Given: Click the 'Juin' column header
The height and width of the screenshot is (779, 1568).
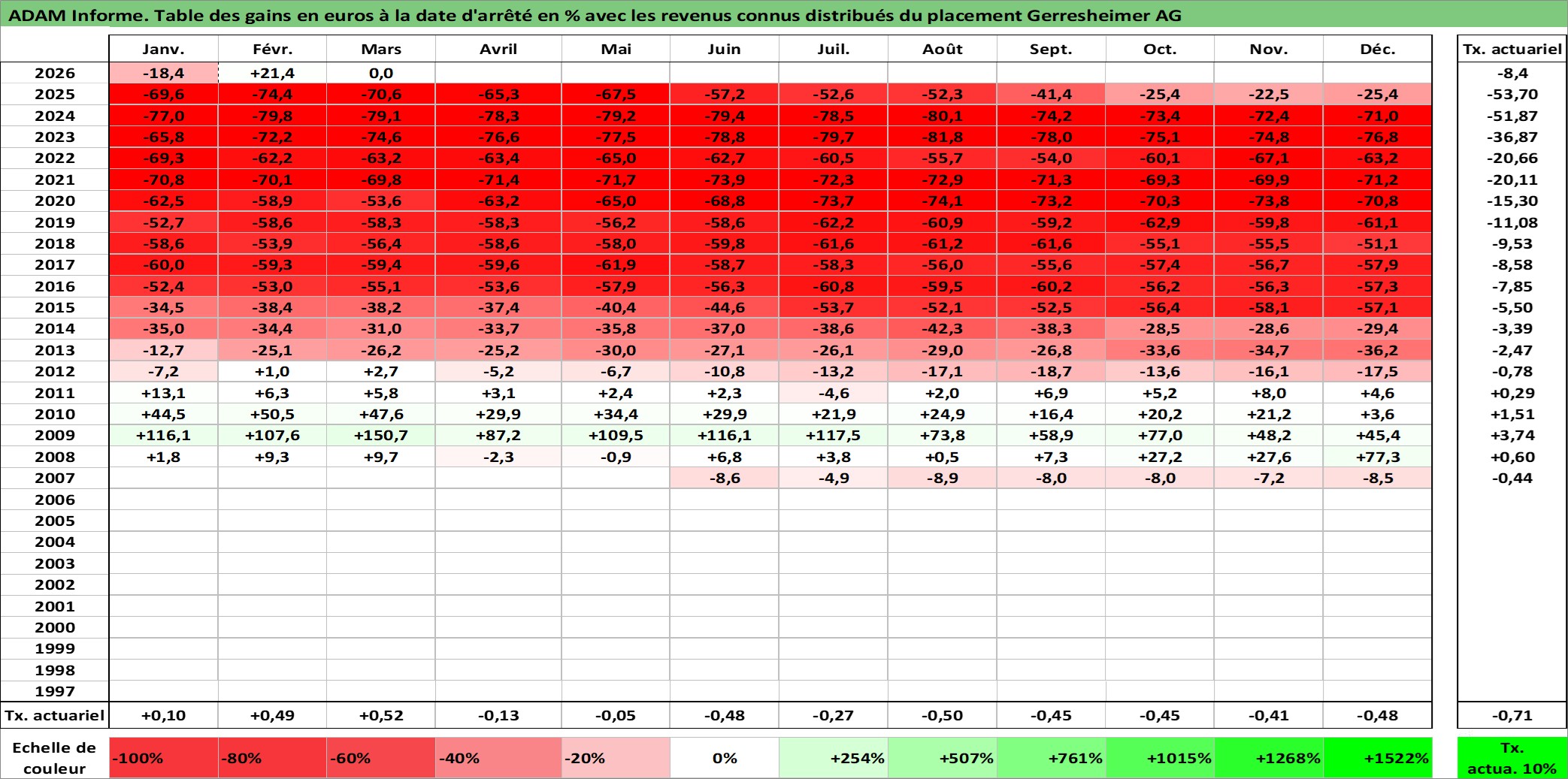Looking at the screenshot, I should [x=725, y=49].
